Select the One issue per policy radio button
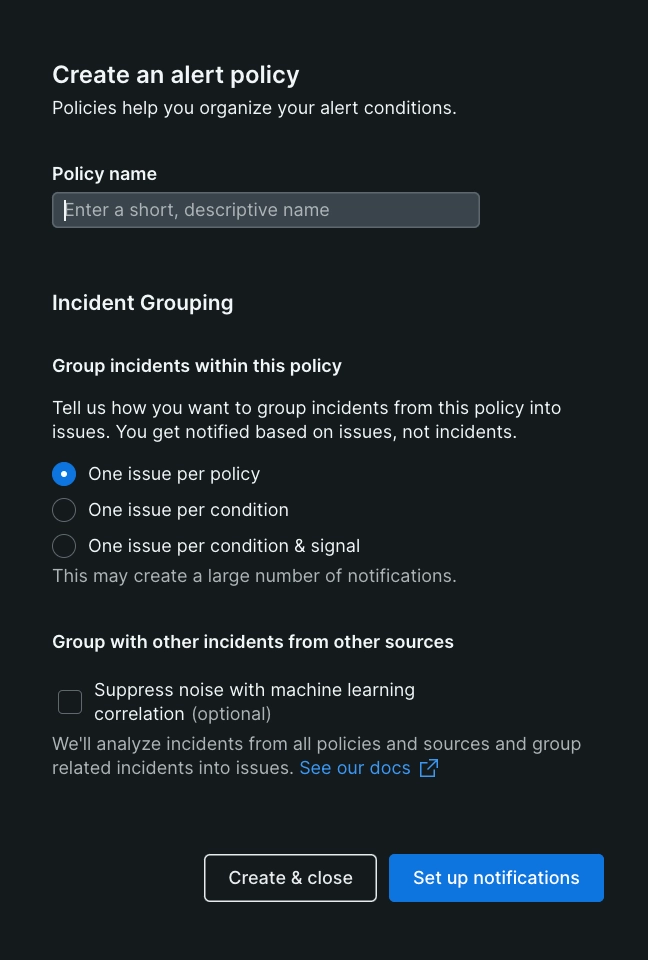The width and height of the screenshot is (648, 960). 64,474
